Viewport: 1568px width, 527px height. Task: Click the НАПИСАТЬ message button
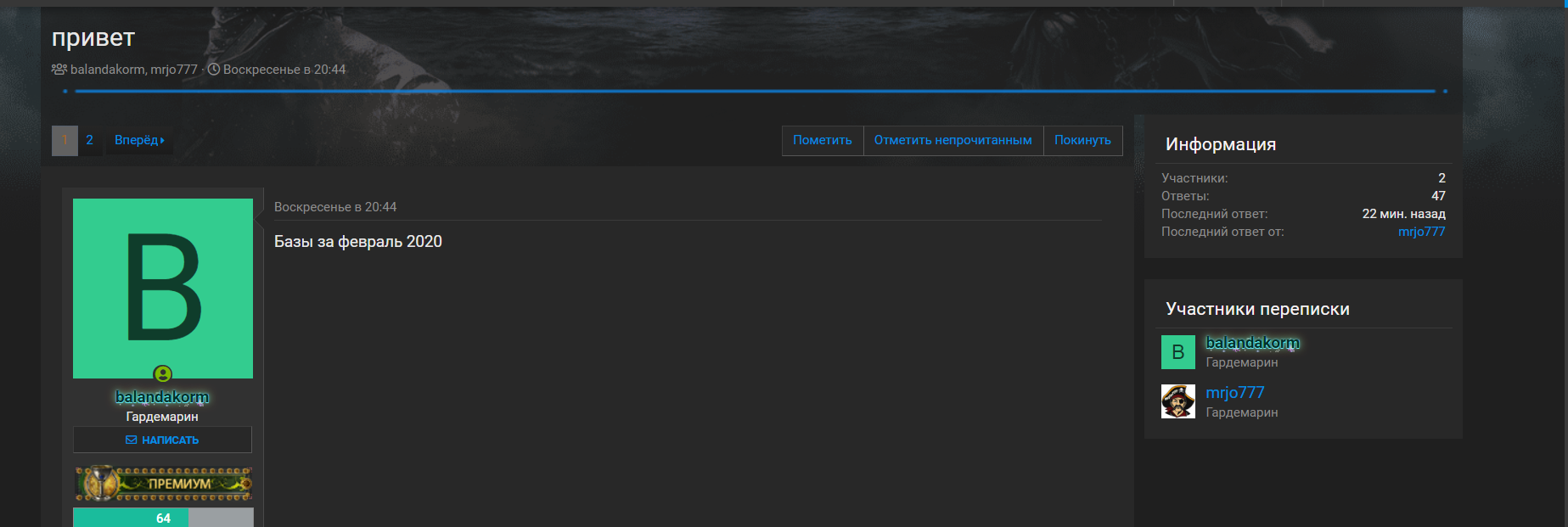point(162,440)
